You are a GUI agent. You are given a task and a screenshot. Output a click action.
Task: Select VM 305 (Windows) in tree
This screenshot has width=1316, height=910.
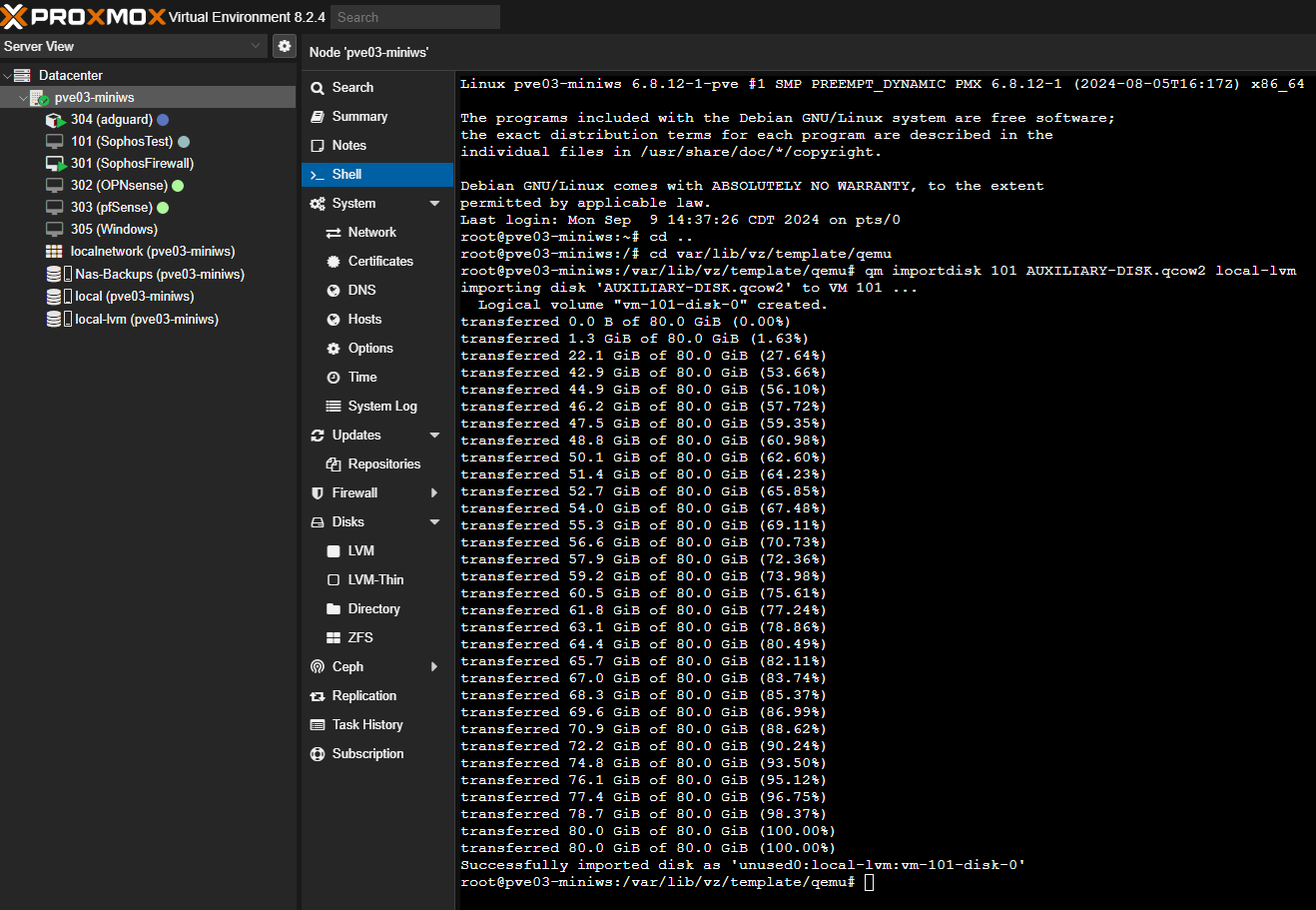point(148,230)
